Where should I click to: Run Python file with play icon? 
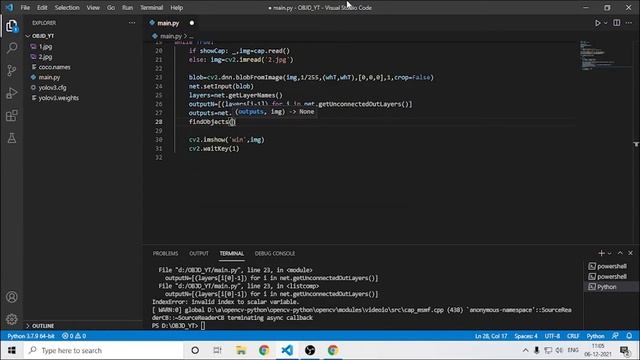tap(598, 23)
